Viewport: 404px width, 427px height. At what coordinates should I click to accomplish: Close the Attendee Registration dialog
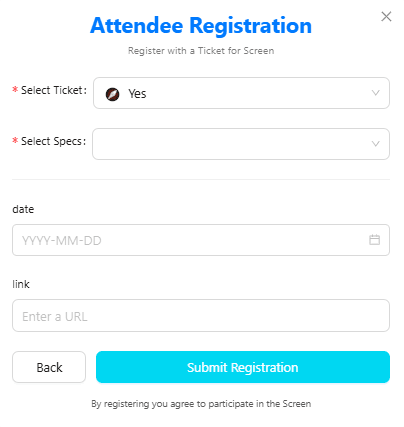tap(386, 16)
